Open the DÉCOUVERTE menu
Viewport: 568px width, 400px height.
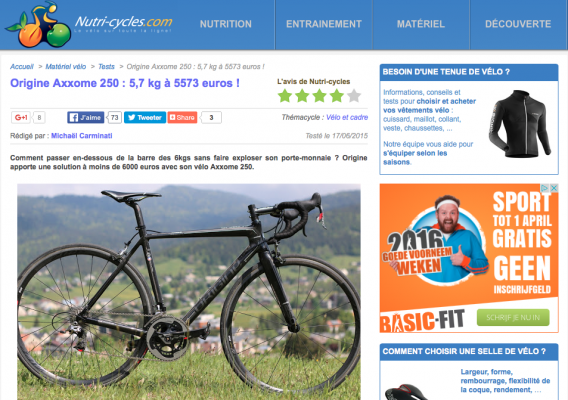(x=518, y=24)
